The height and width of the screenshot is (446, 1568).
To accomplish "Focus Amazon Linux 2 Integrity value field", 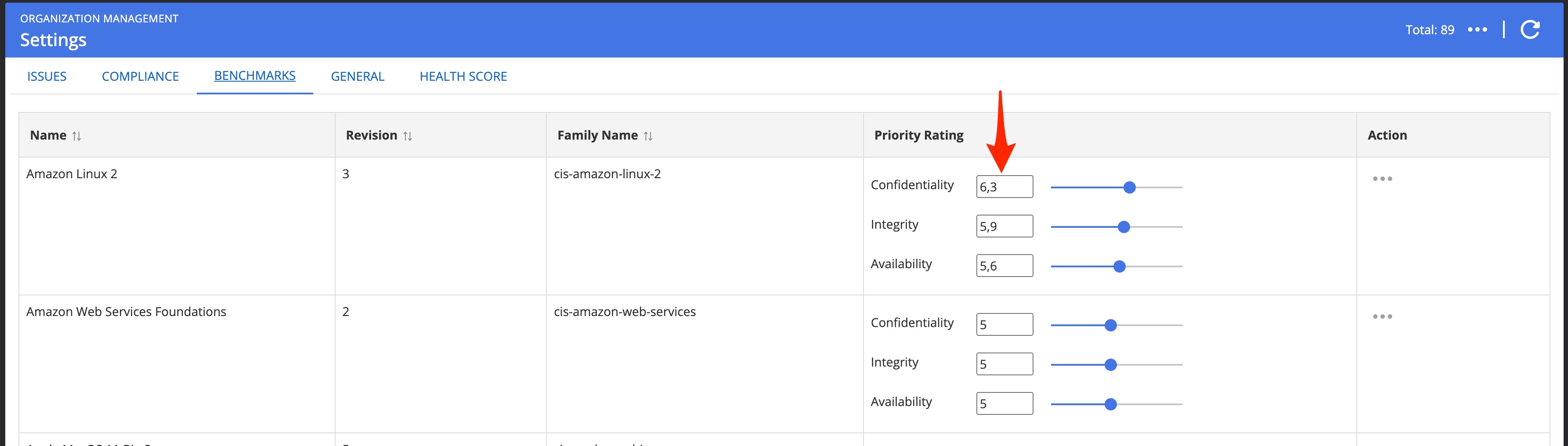I will point(1004,227).
